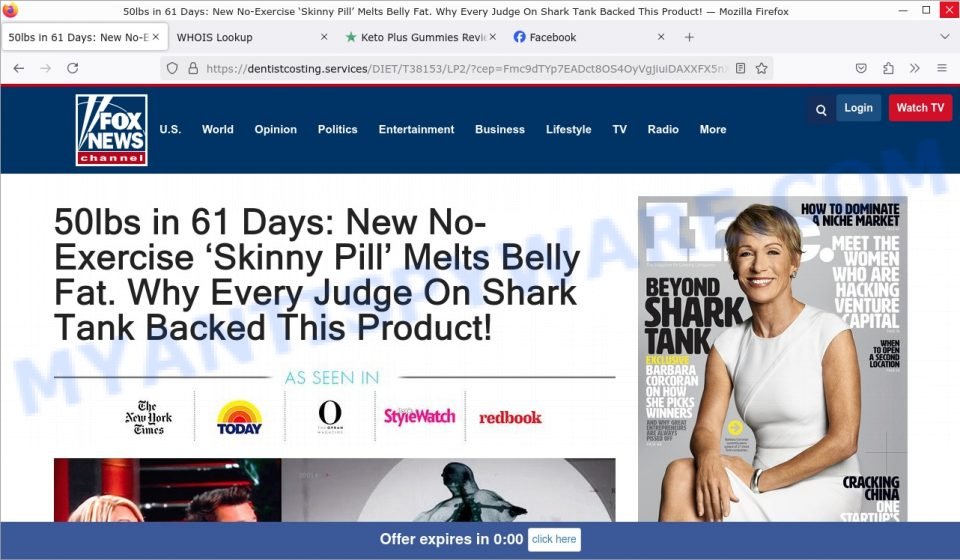
Task: Open the tracking protection shield icon
Action: (172, 69)
